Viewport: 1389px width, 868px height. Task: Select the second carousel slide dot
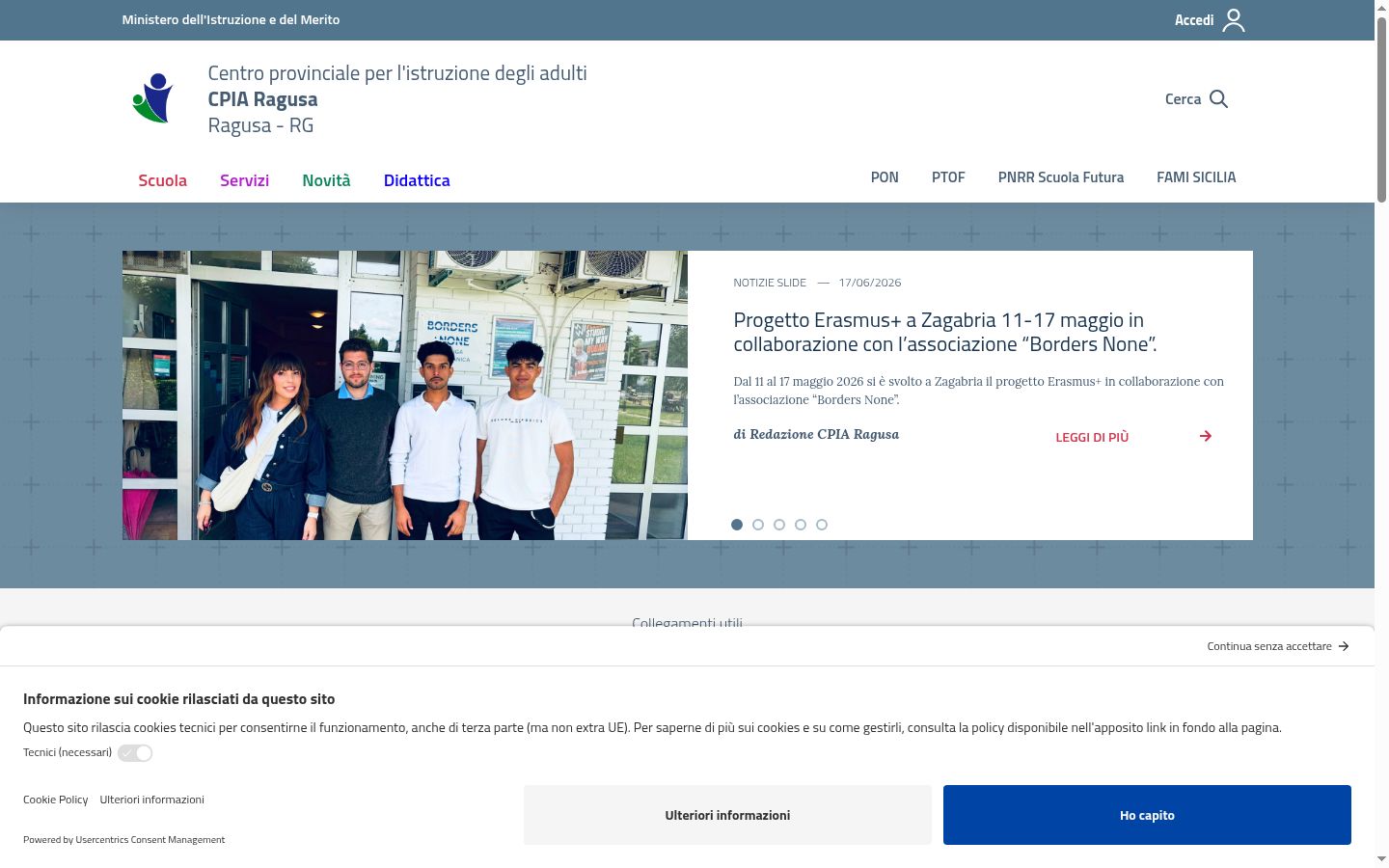point(758,525)
